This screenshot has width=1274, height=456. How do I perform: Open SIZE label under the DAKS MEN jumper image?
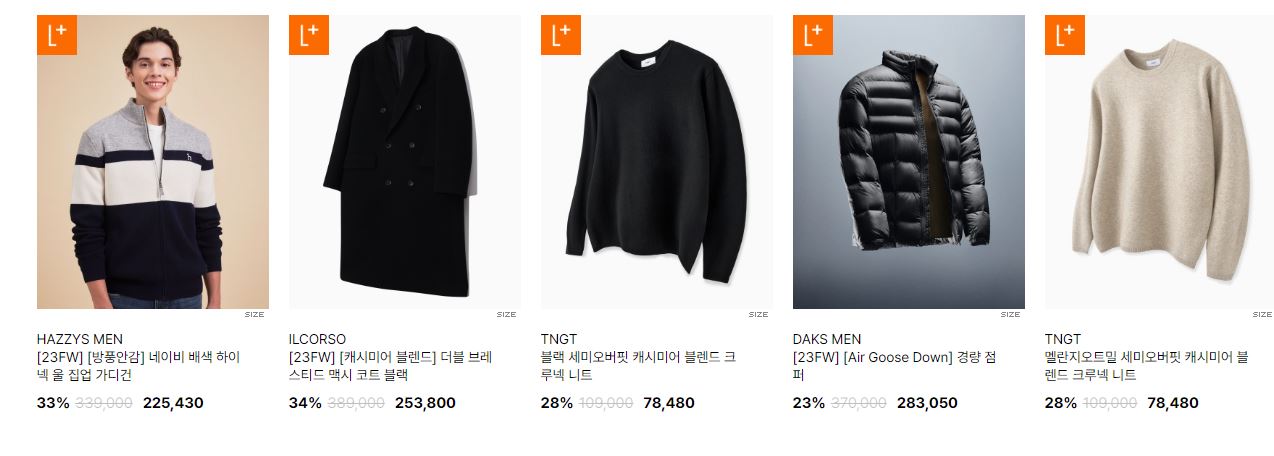tap(1011, 314)
